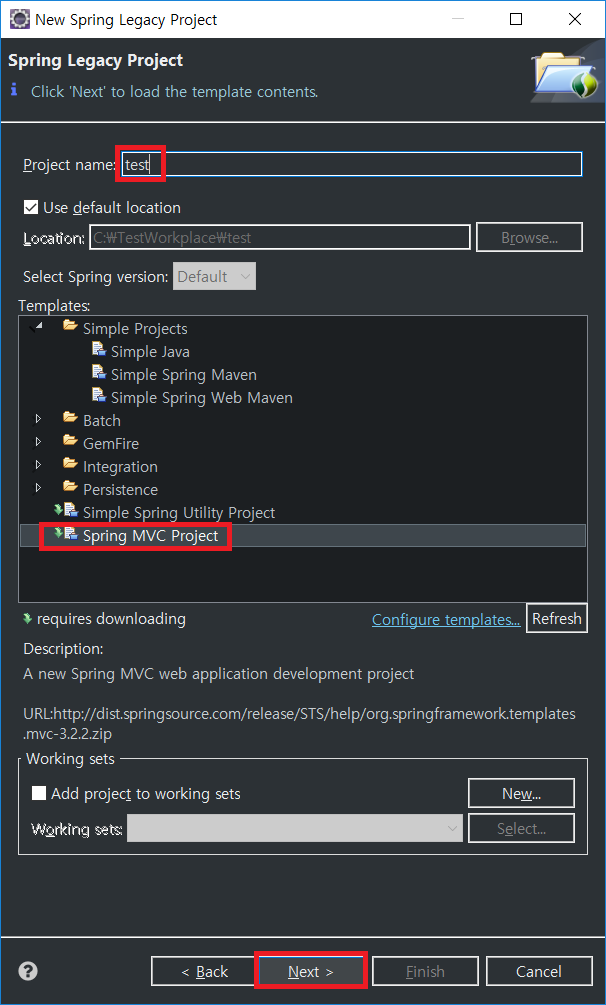The height and width of the screenshot is (1005, 606).
Task: Open the Select Spring version dropdown
Action: [x=214, y=276]
